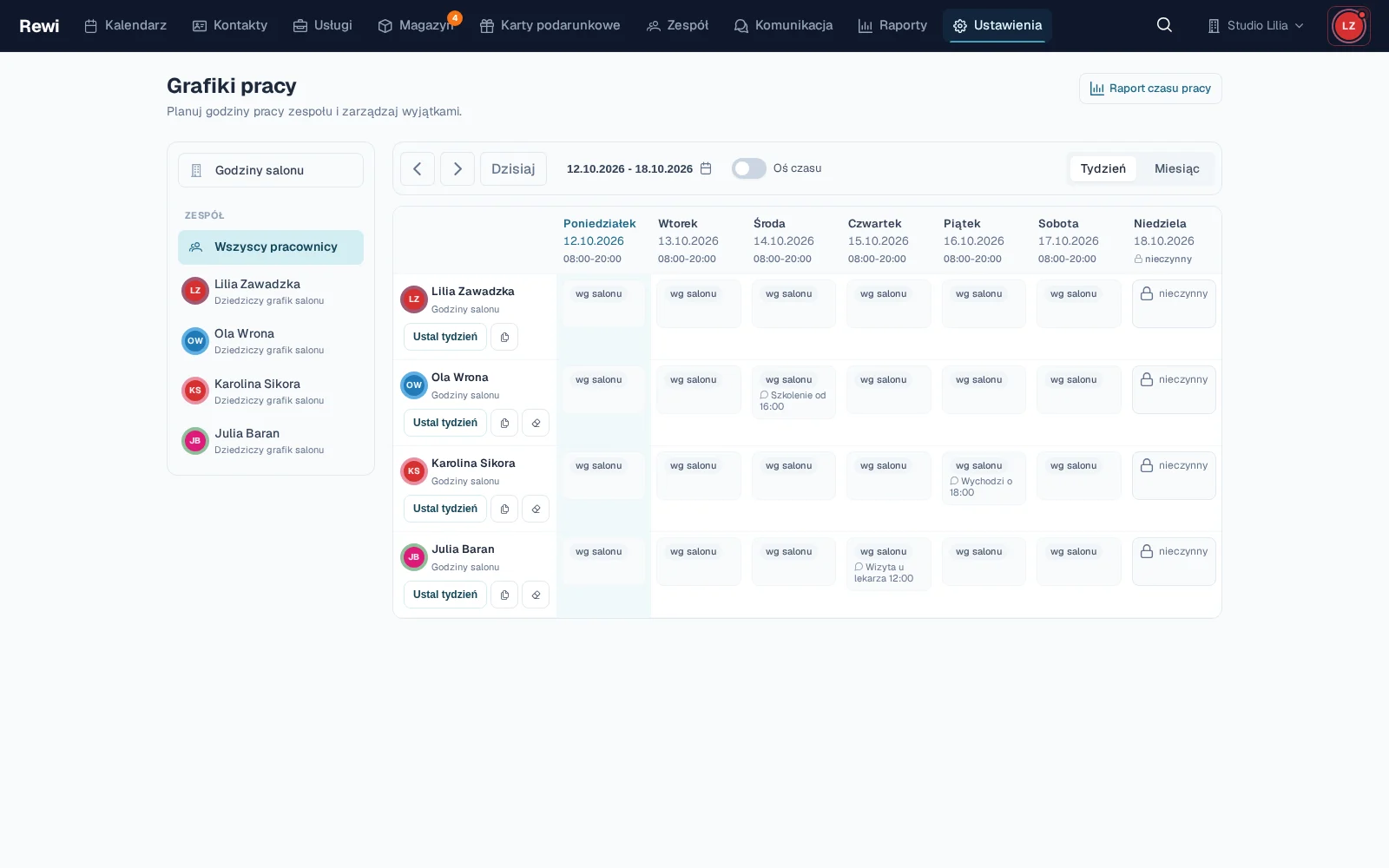Open Karolina Sikora's Friday shift cell
Viewport: 1389px width, 868px height.
pyautogui.click(x=984, y=478)
